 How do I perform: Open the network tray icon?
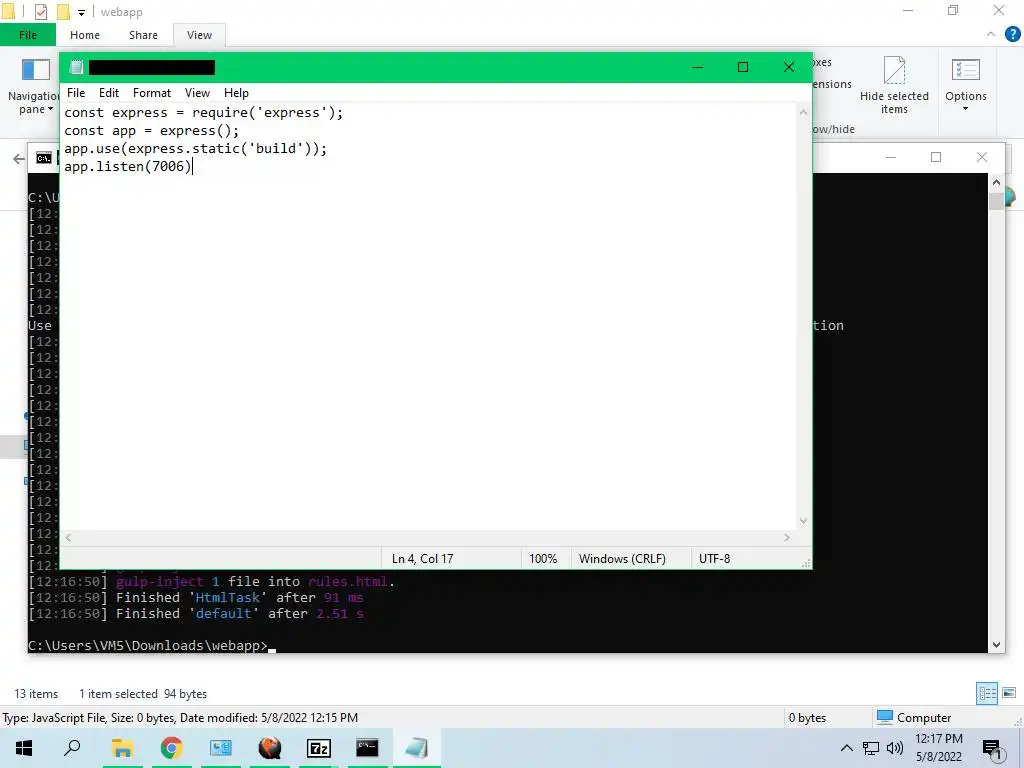pos(871,748)
